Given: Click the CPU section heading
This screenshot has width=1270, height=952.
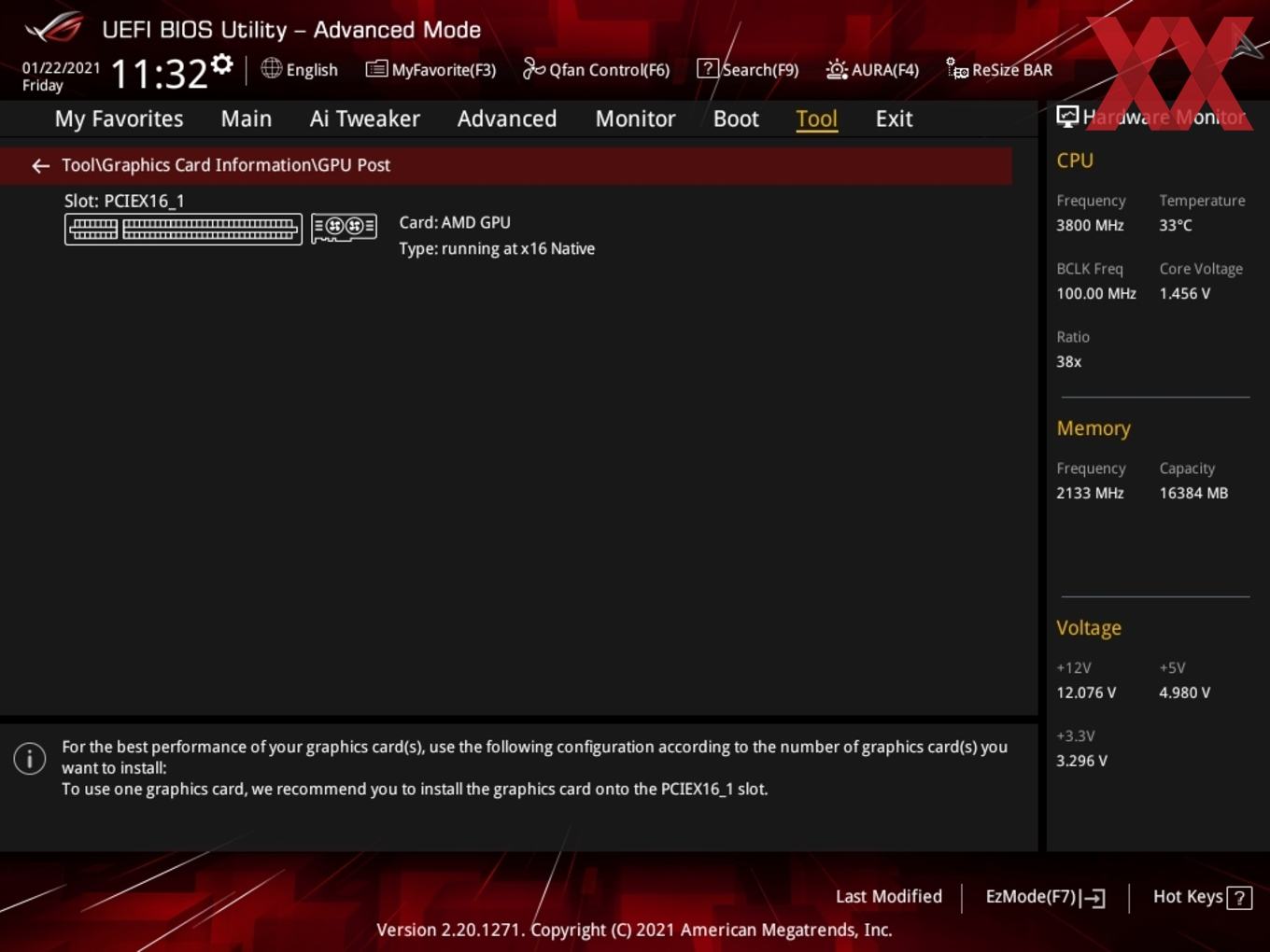Looking at the screenshot, I should coord(1075,161).
